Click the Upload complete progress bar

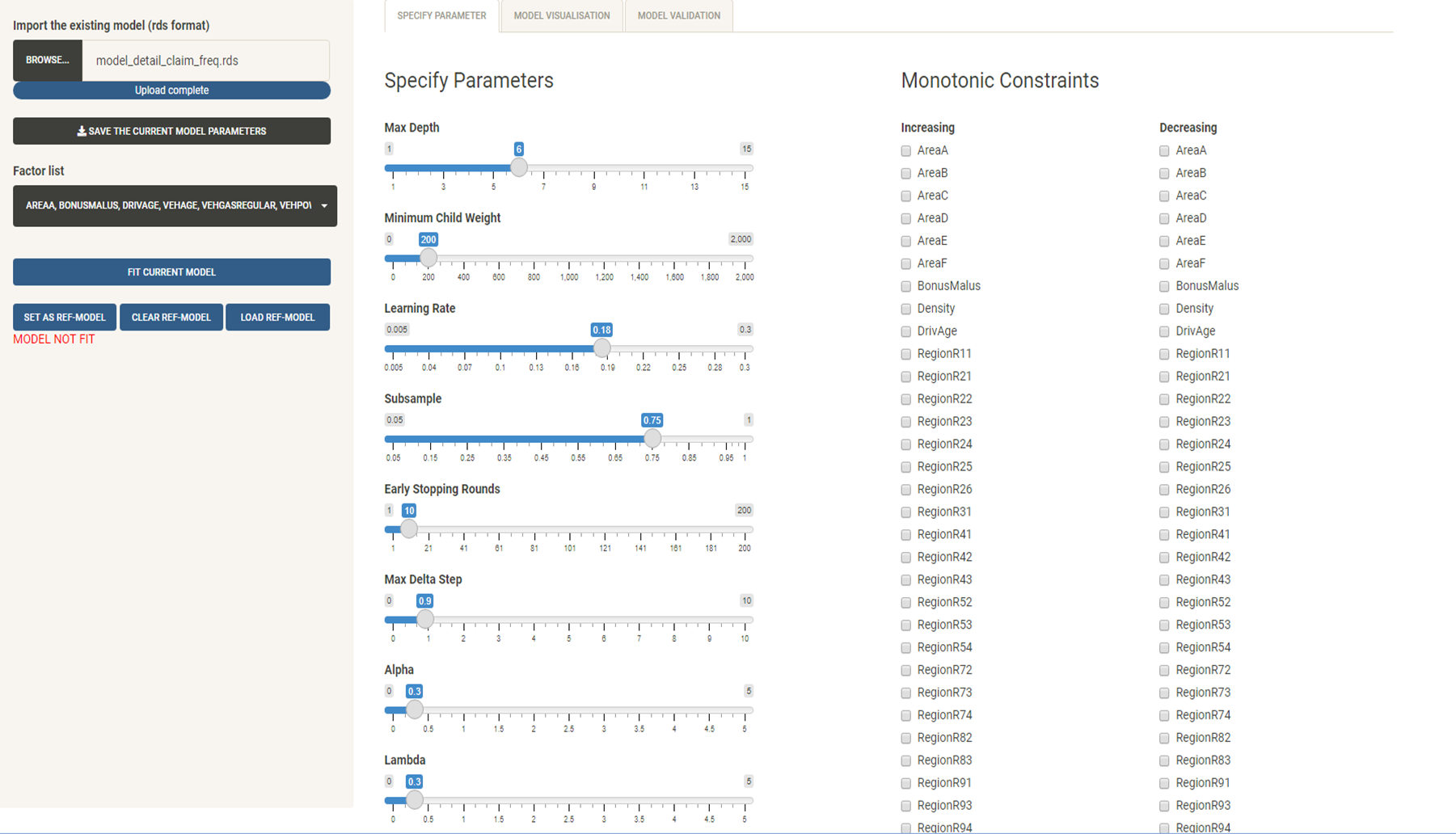click(x=171, y=90)
